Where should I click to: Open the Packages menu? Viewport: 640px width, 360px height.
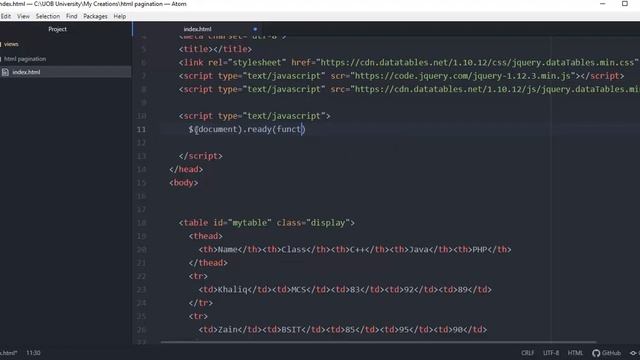tap(95, 16)
